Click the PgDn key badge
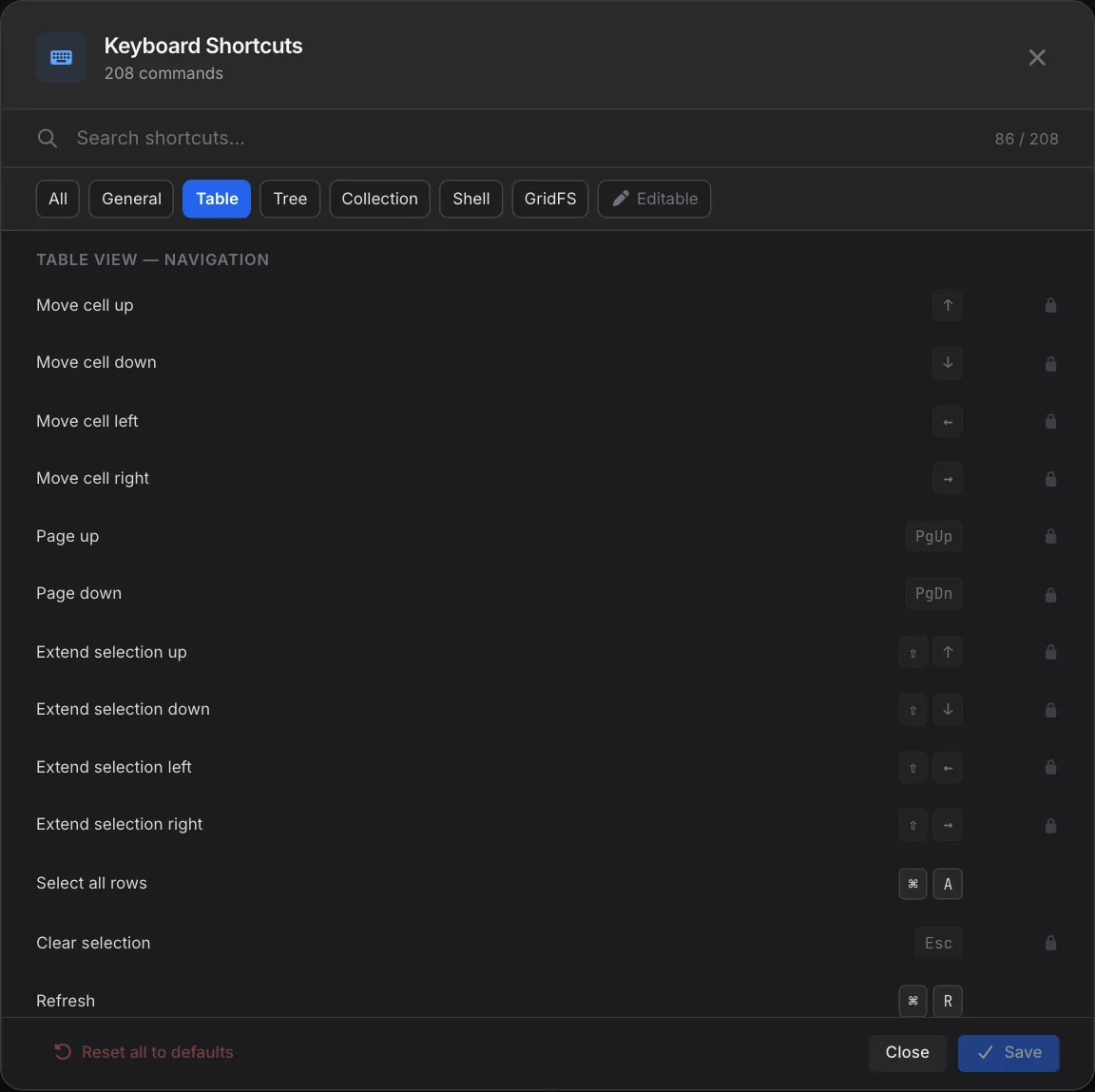This screenshot has height=1092, width=1095. click(x=933, y=593)
